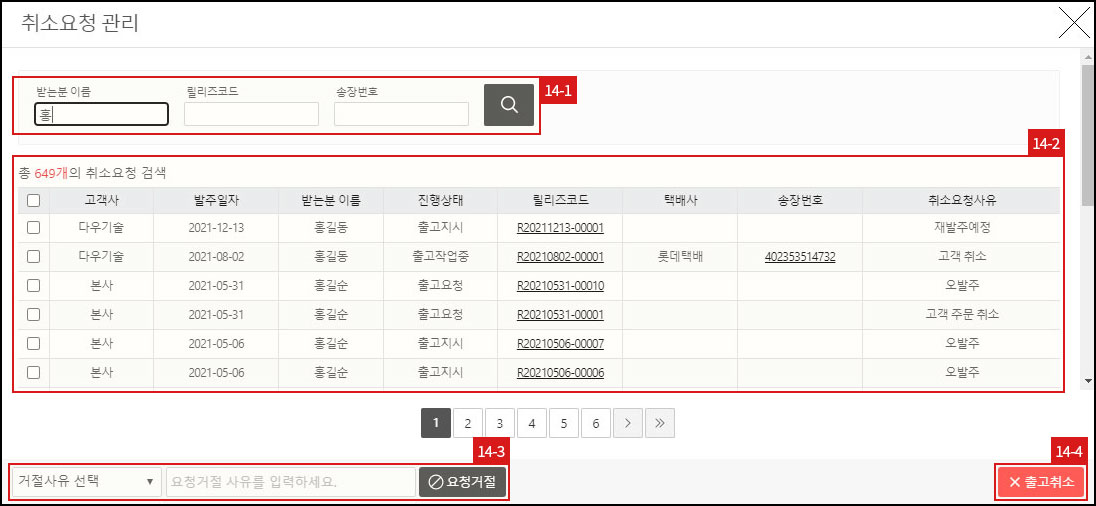Open page 2 of results

468,424
